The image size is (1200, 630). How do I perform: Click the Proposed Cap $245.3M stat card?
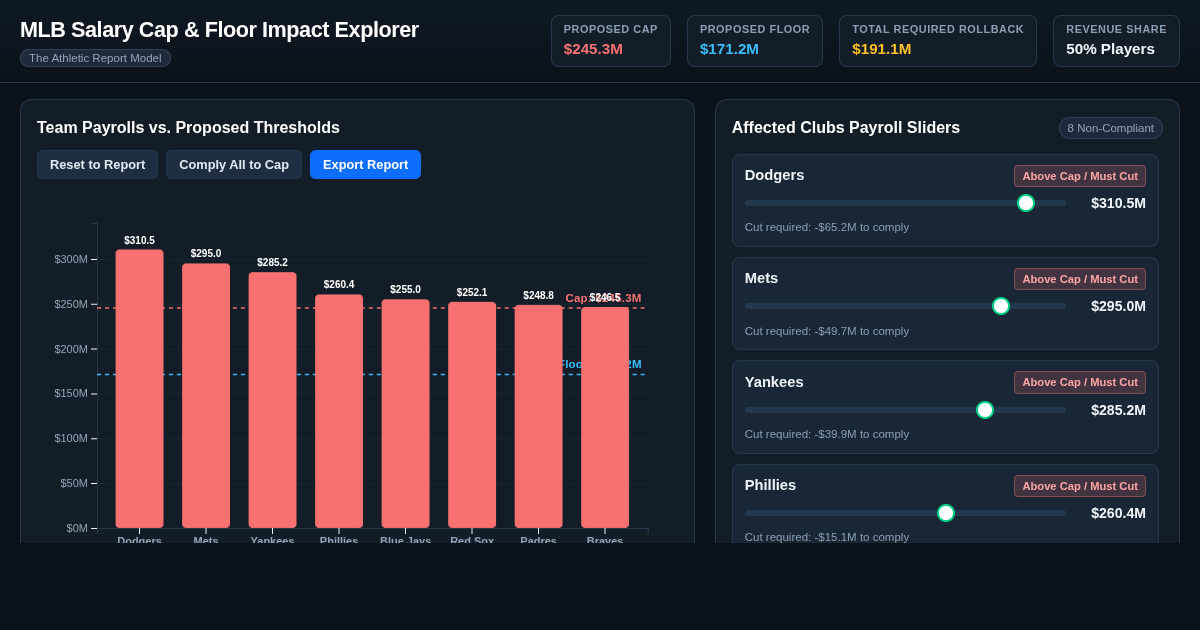(x=610, y=41)
